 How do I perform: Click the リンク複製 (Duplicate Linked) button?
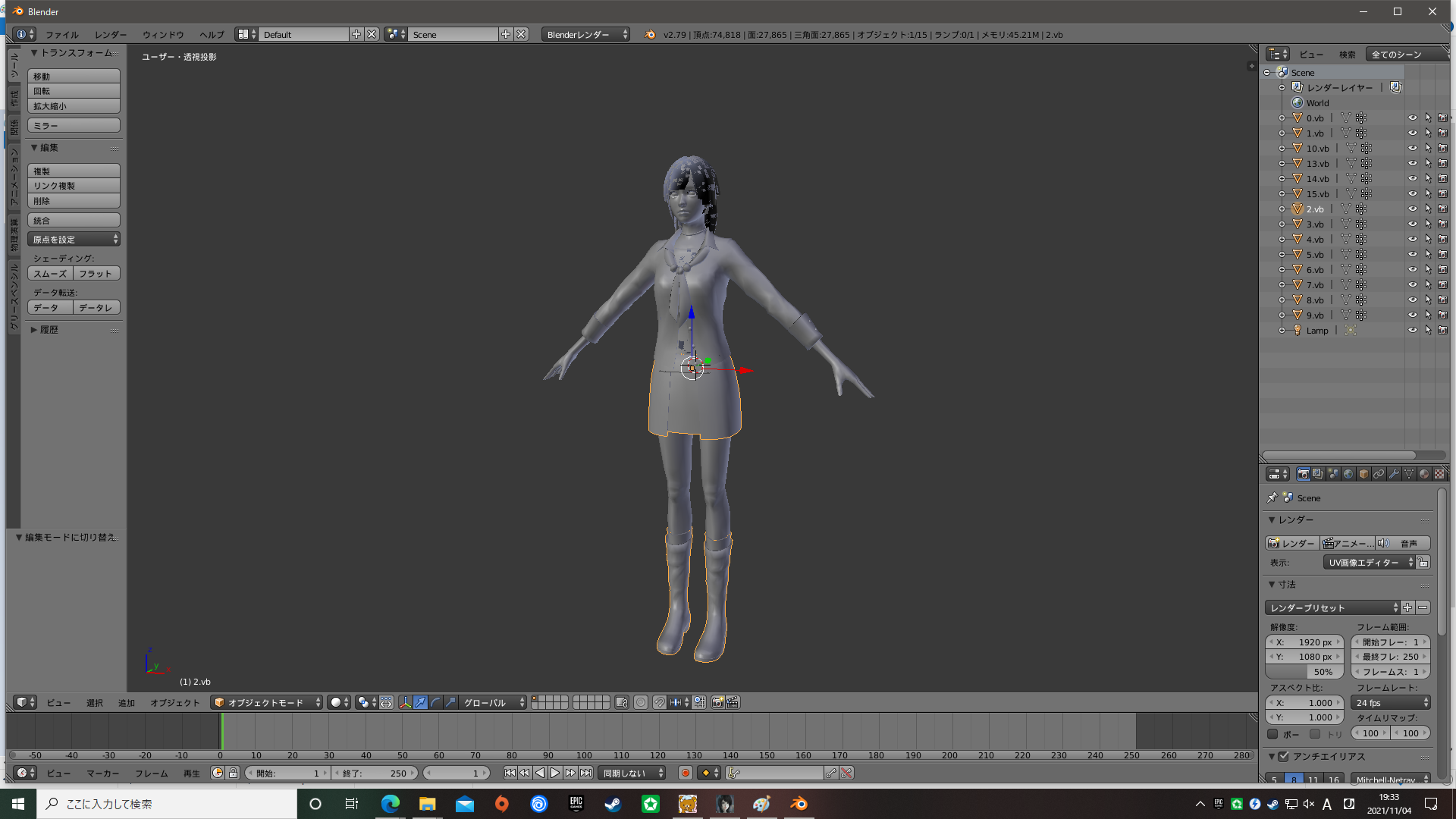coord(74,186)
